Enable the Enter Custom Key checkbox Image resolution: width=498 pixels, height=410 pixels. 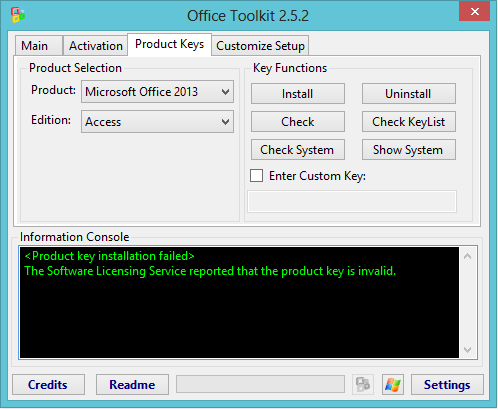point(256,175)
